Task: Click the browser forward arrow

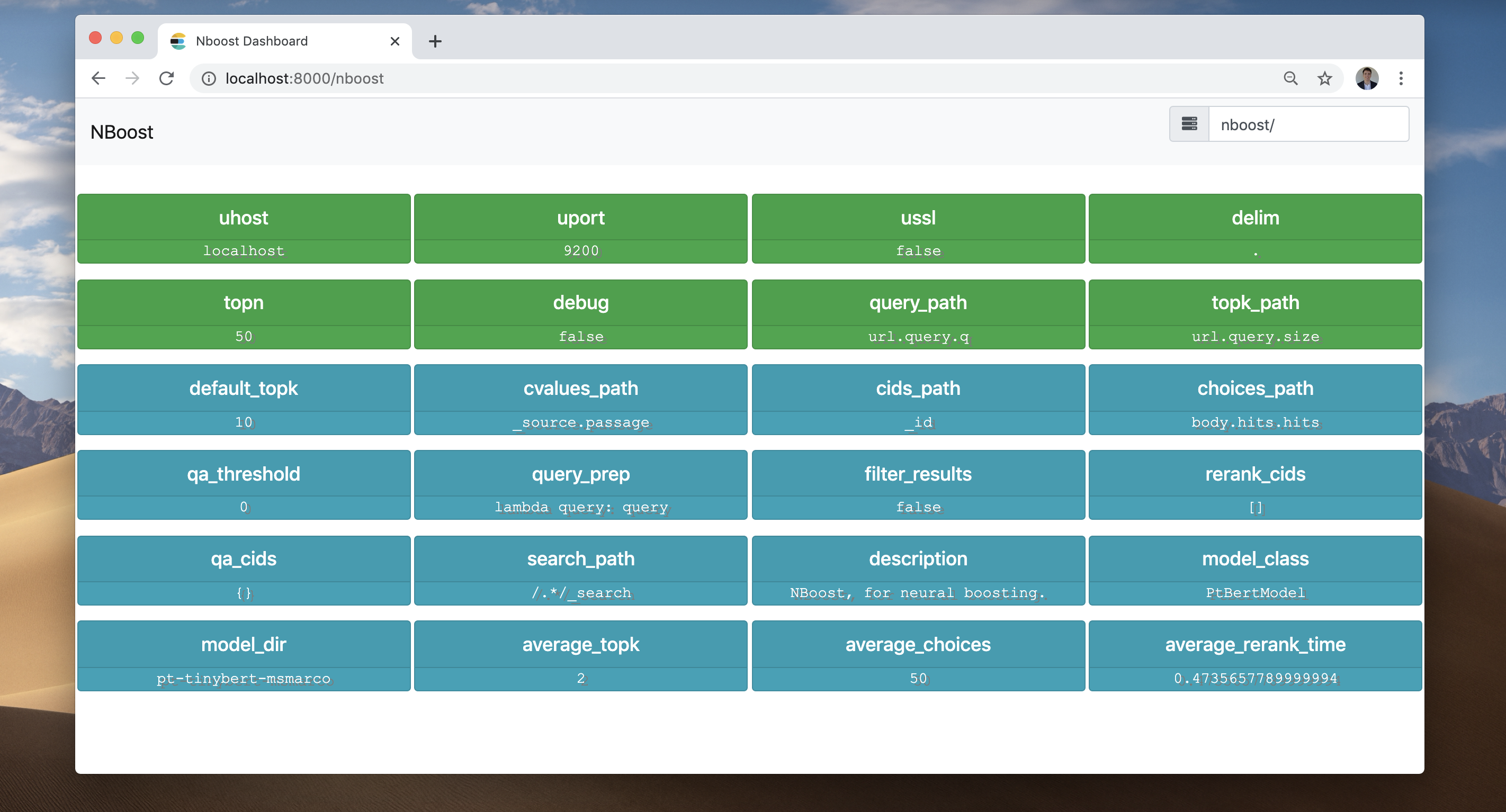Action: click(133, 78)
